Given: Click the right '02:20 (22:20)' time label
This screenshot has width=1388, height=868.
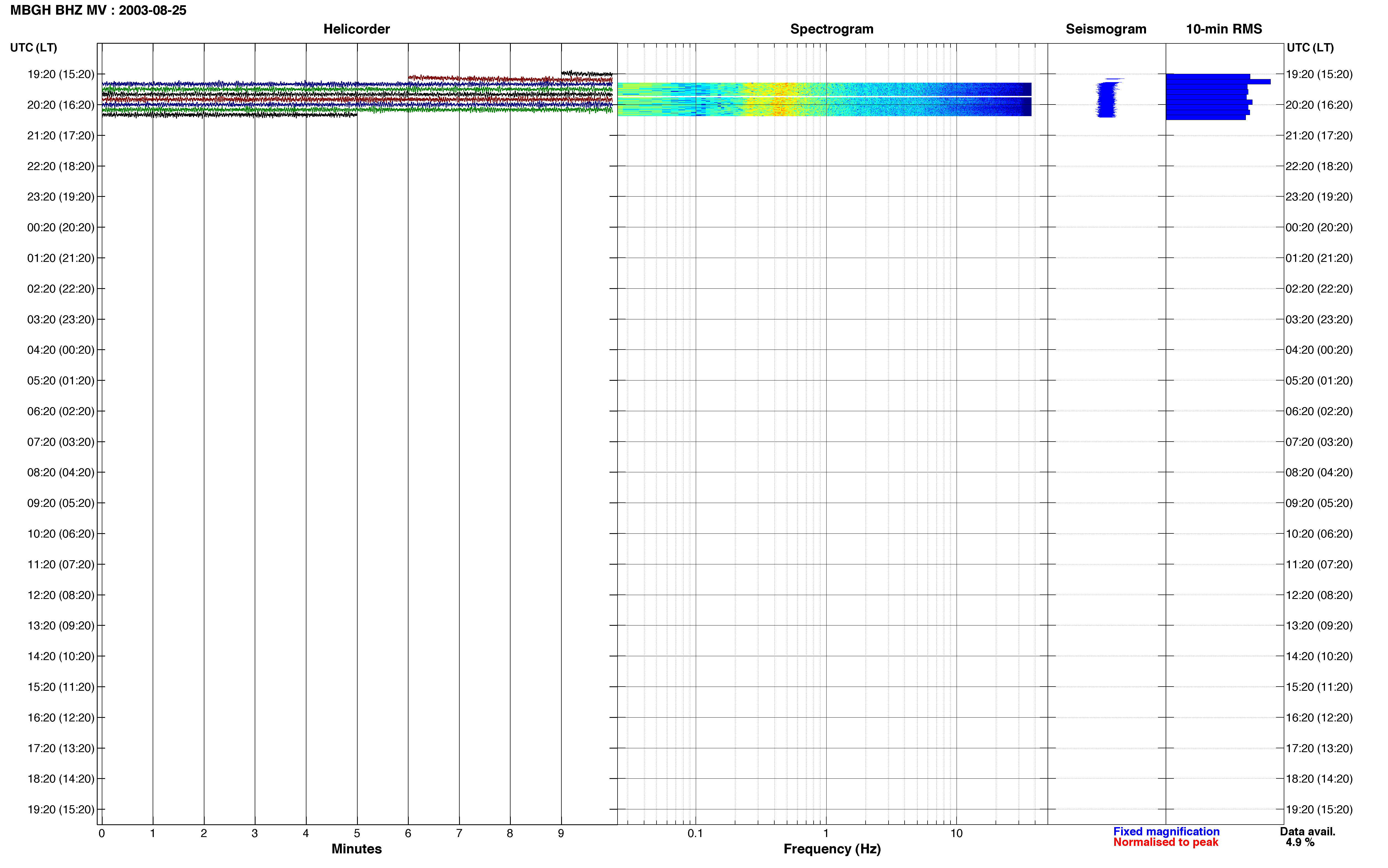Looking at the screenshot, I should [1319, 289].
